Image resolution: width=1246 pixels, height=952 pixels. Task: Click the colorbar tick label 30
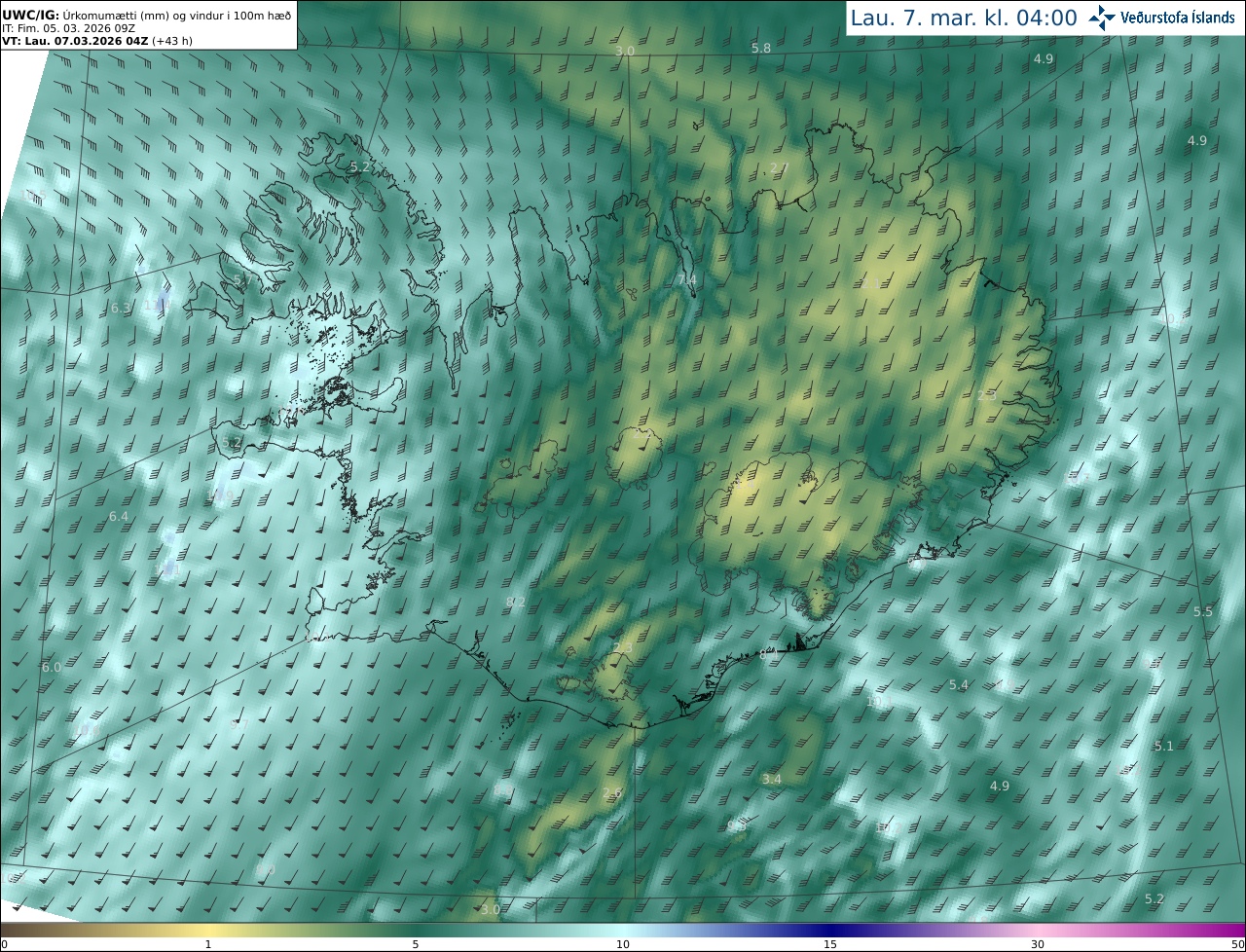pyautogui.click(x=1038, y=944)
